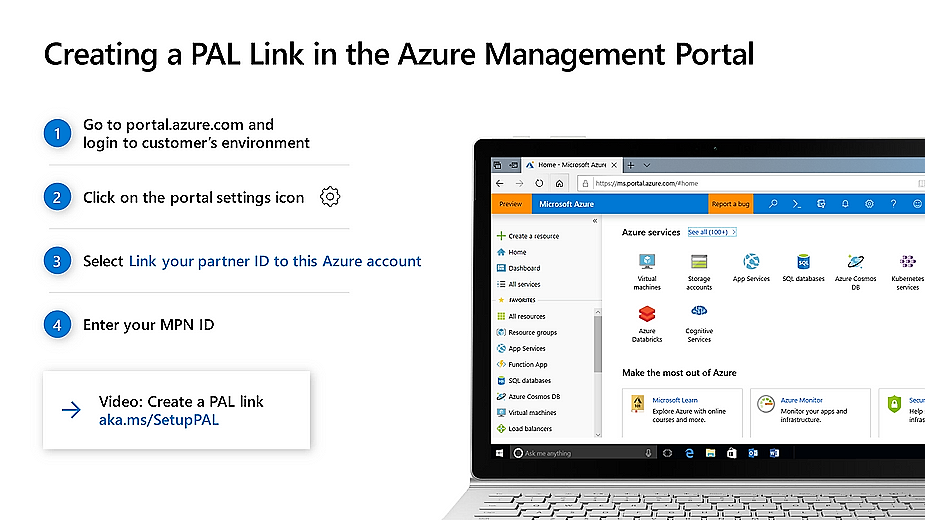This screenshot has width=925, height=520.
Task: Click the browser address bar
Action: (749, 184)
